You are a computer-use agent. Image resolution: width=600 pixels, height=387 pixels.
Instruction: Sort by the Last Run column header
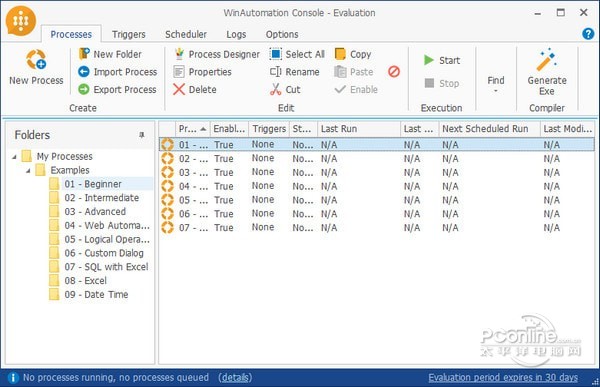point(359,129)
